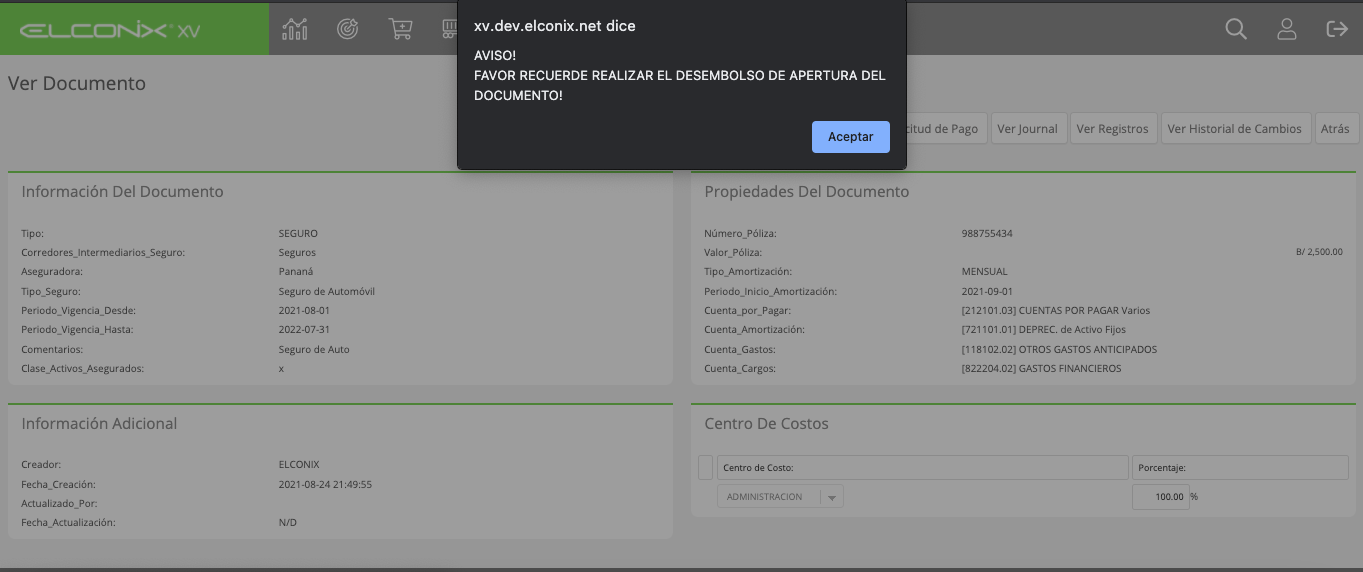The width and height of the screenshot is (1363, 572).
Task: Click the Centro de Costo column header
Action: pyautogui.click(x=922, y=468)
